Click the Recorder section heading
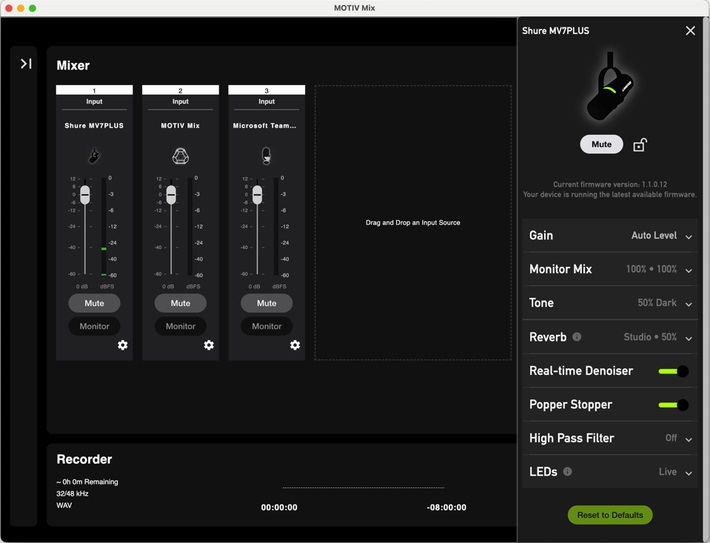710x543 pixels. coord(84,459)
